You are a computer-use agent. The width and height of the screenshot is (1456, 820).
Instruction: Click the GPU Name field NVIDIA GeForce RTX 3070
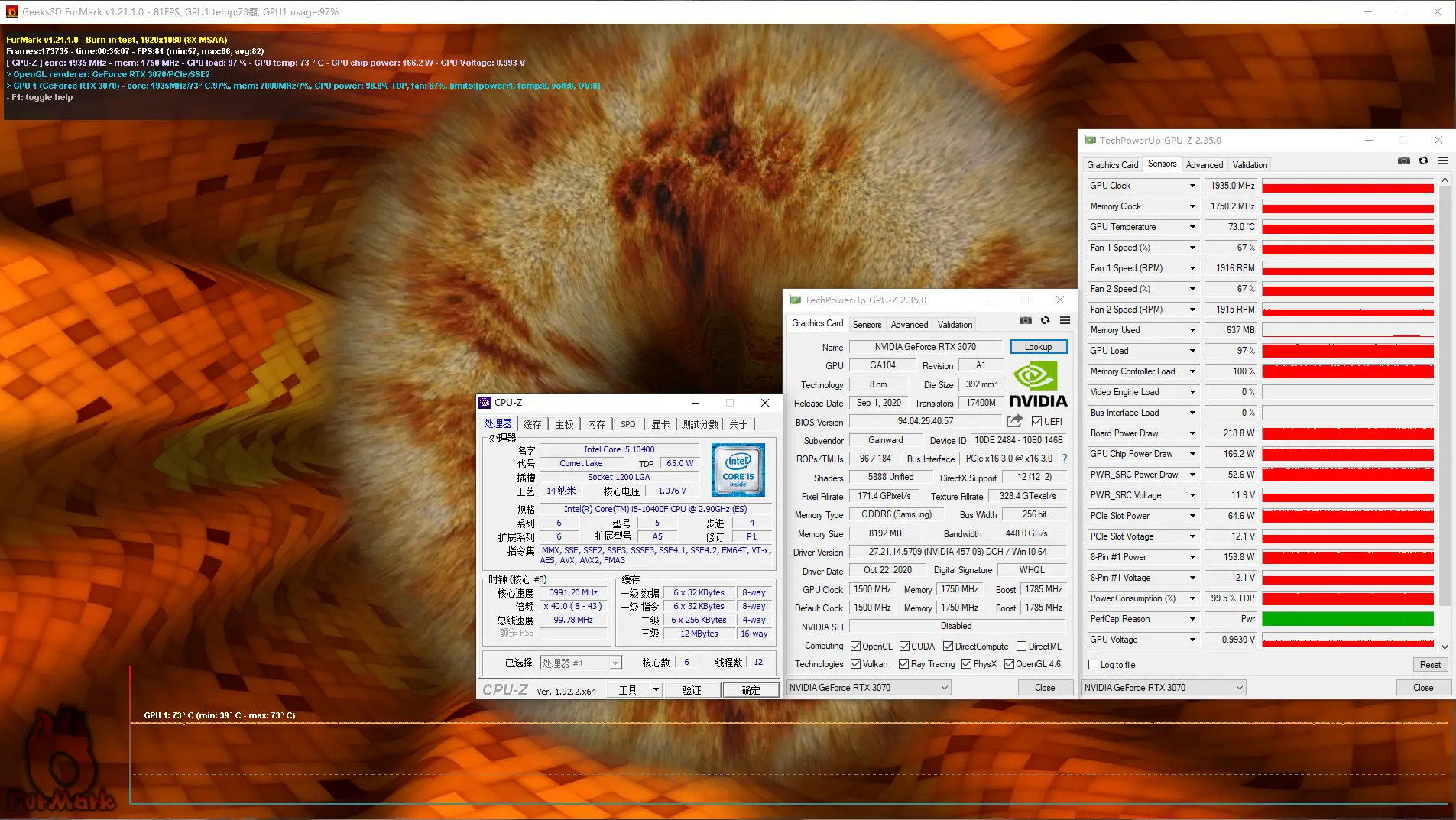pyautogui.click(x=925, y=347)
